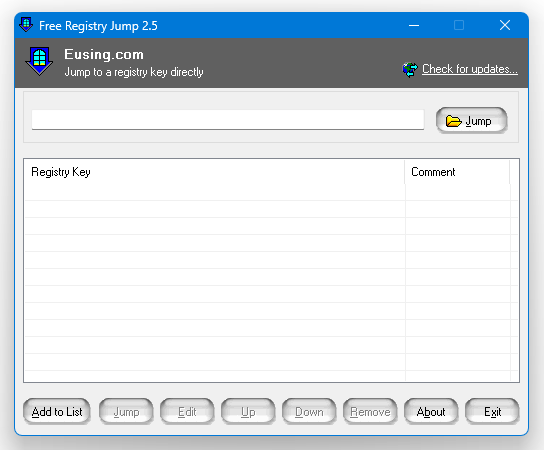This screenshot has height=450, width=544.
Task: Open the About dialog
Action: (x=431, y=411)
